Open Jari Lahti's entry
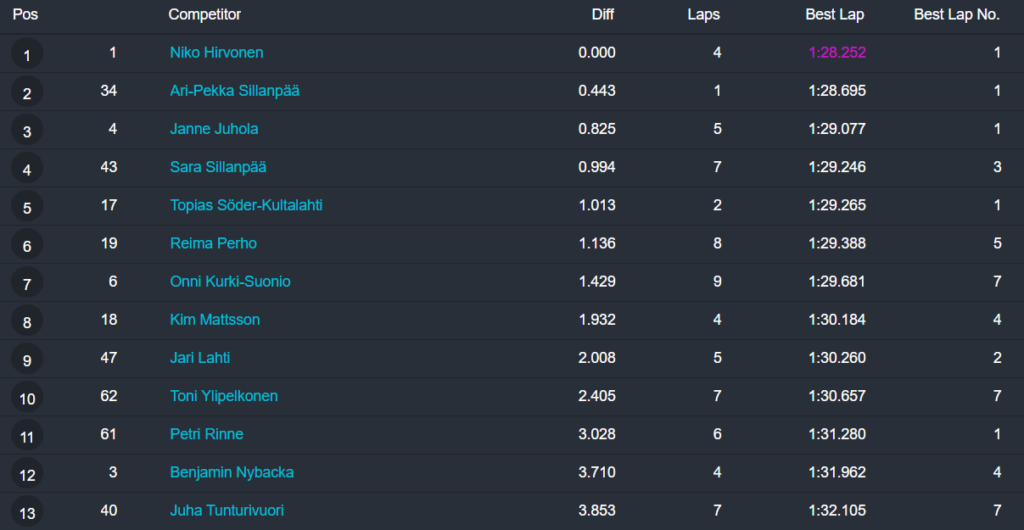The height and width of the screenshot is (530, 1024). (200, 358)
